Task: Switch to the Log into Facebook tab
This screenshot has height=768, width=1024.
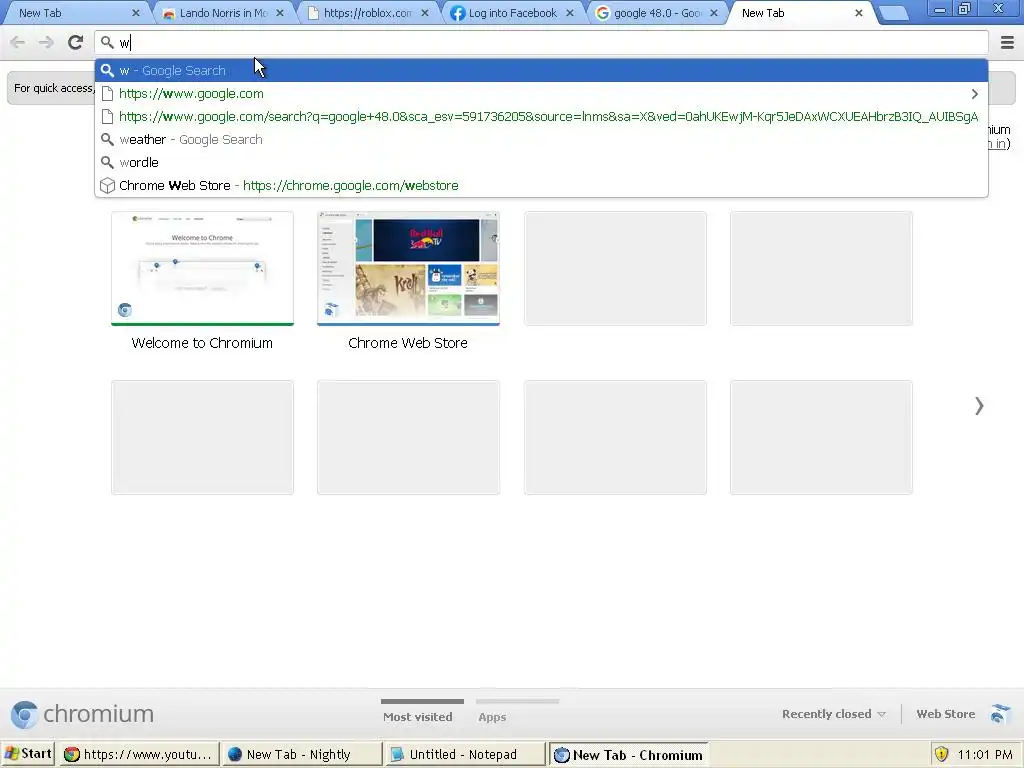Action: click(x=513, y=13)
